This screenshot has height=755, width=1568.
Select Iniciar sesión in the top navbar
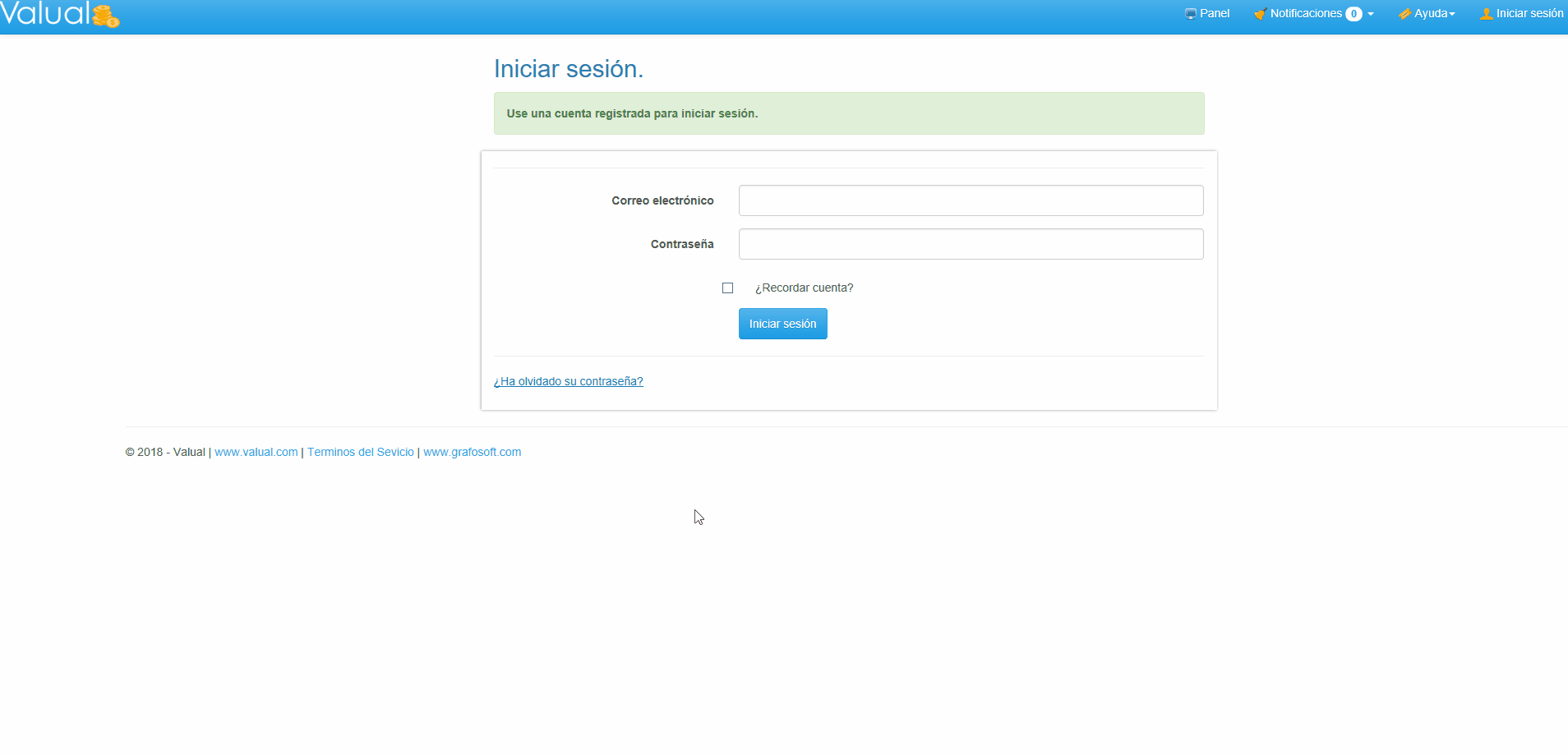[1529, 14]
